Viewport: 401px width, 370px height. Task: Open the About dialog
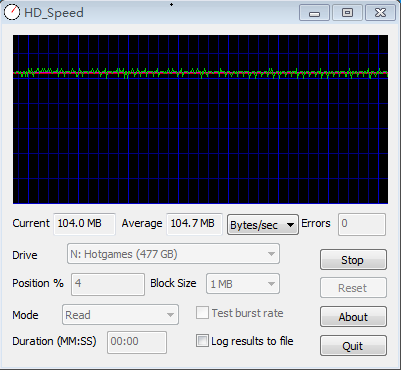pyautogui.click(x=353, y=317)
